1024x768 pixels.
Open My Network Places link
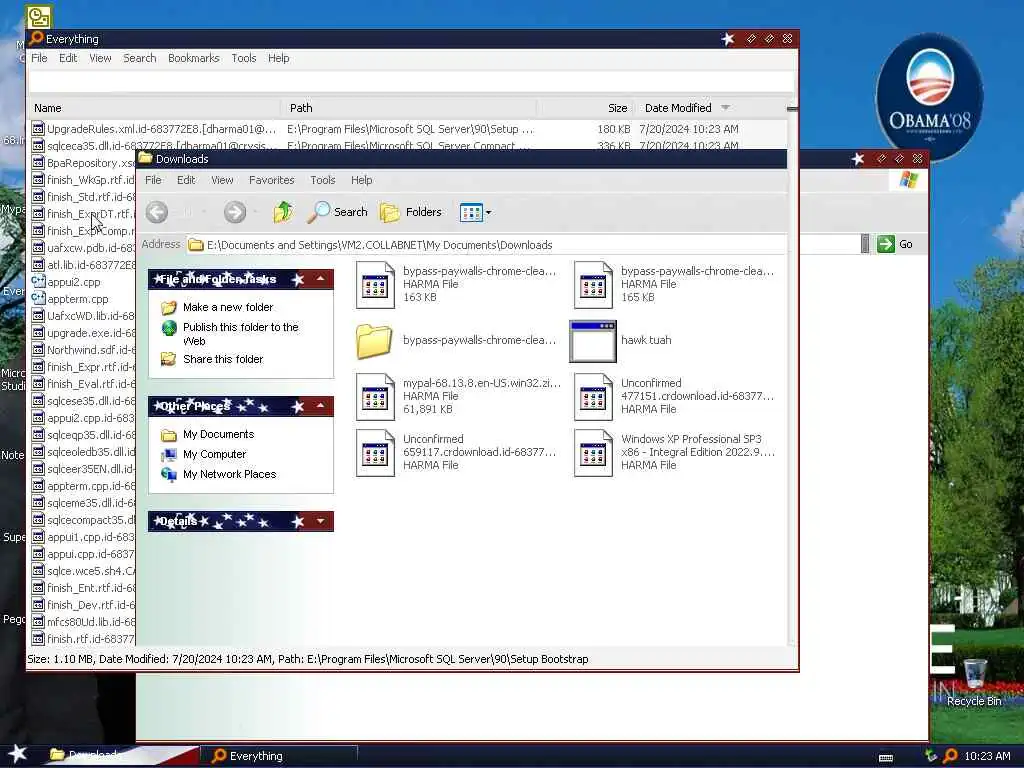229,474
